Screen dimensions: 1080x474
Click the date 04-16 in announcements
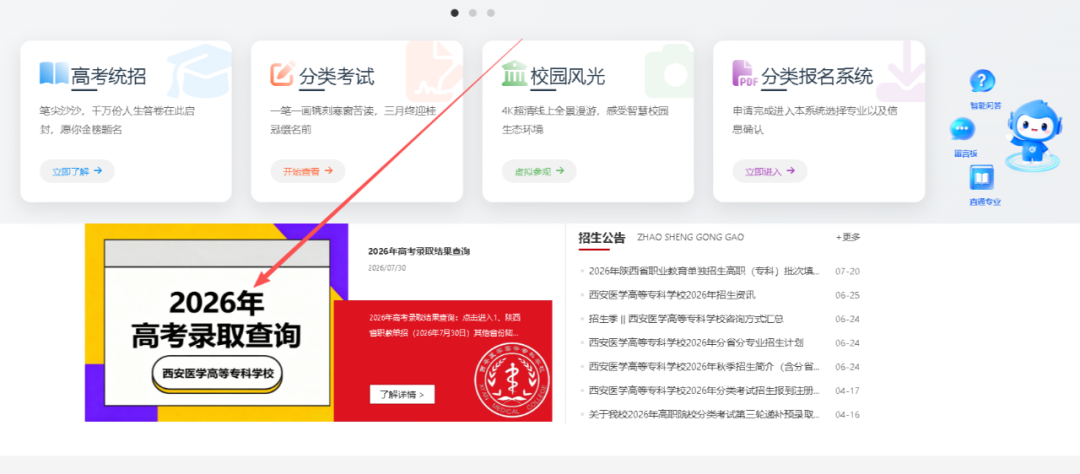(x=847, y=415)
